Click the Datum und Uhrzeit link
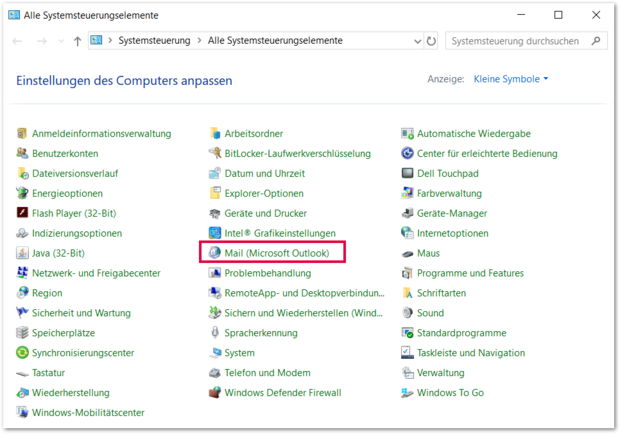 [x=264, y=173]
